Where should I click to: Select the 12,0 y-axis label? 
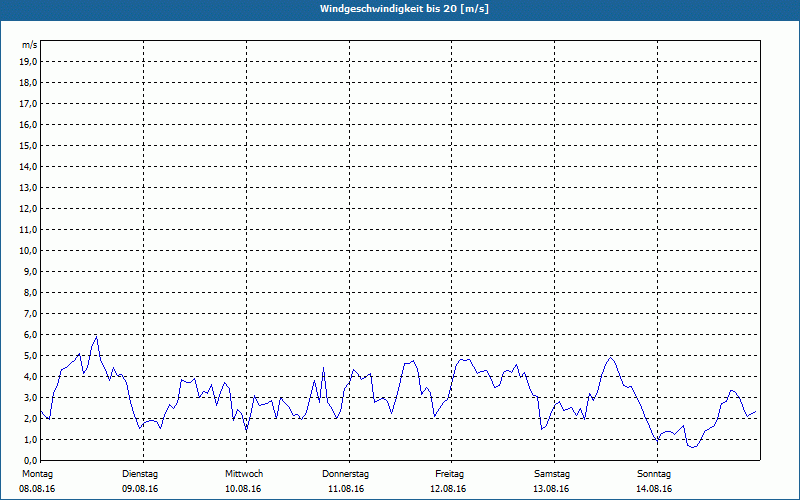(28, 209)
